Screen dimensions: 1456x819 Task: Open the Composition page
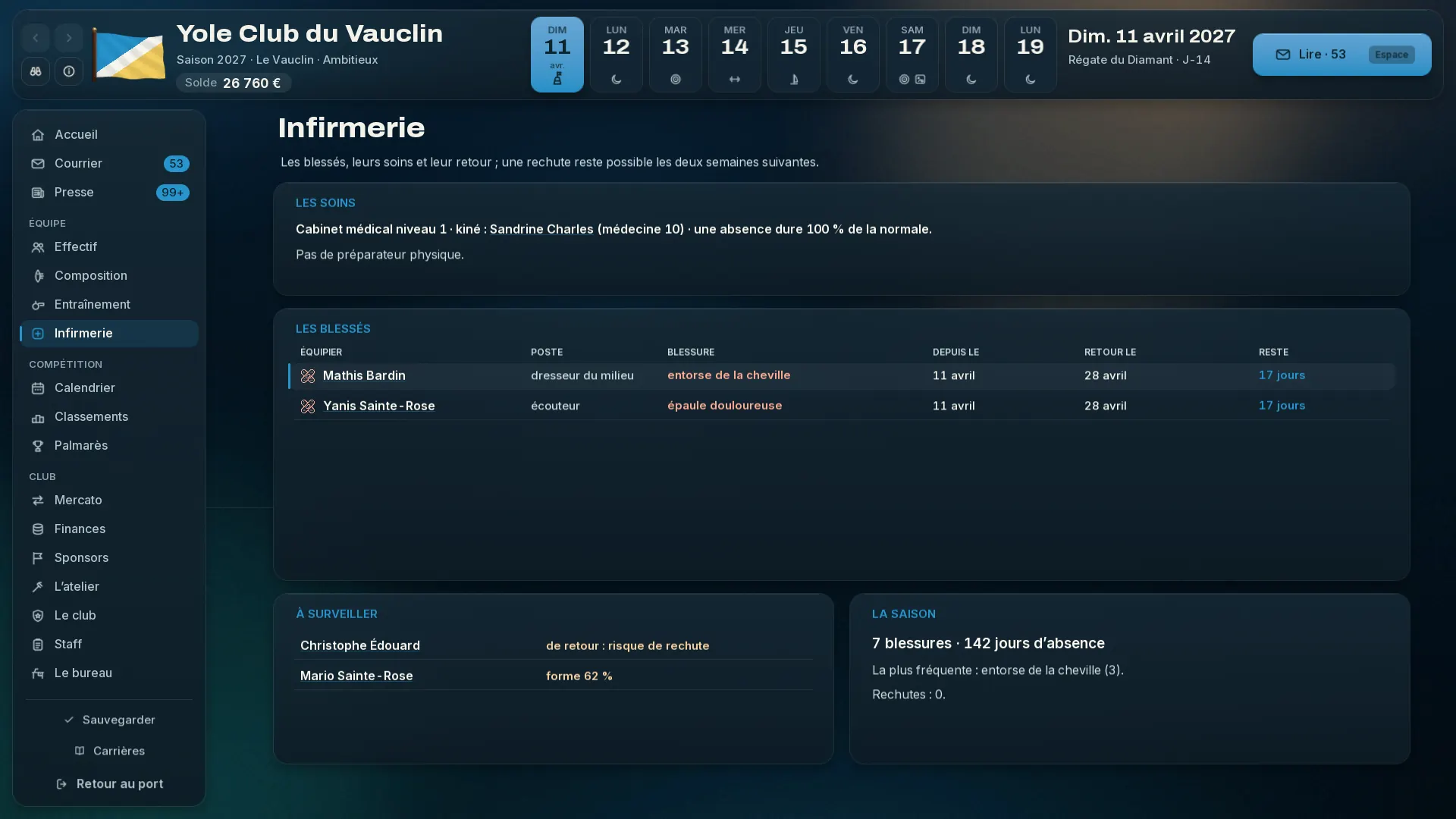(109, 276)
